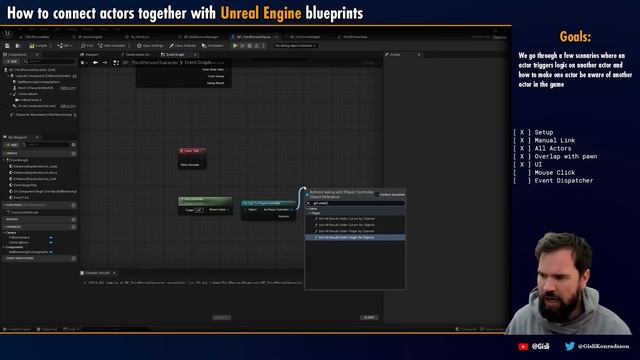Collapse the EventGraph tree expander
This screenshot has height=360, width=640.
4,160
